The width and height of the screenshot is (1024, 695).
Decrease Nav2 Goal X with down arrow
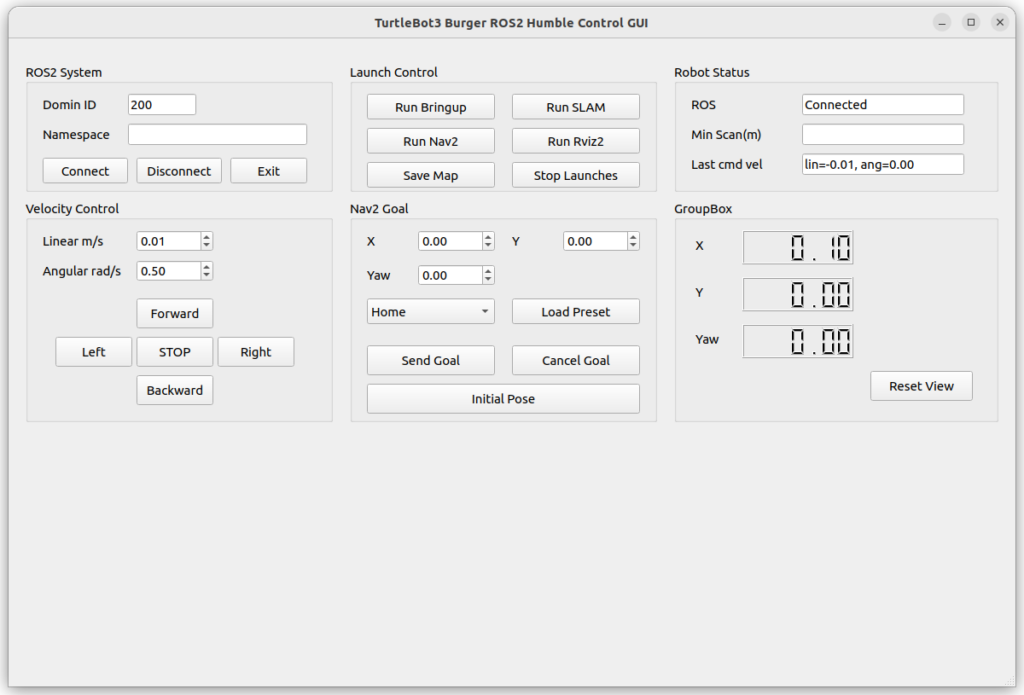pyautogui.click(x=488, y=246)
